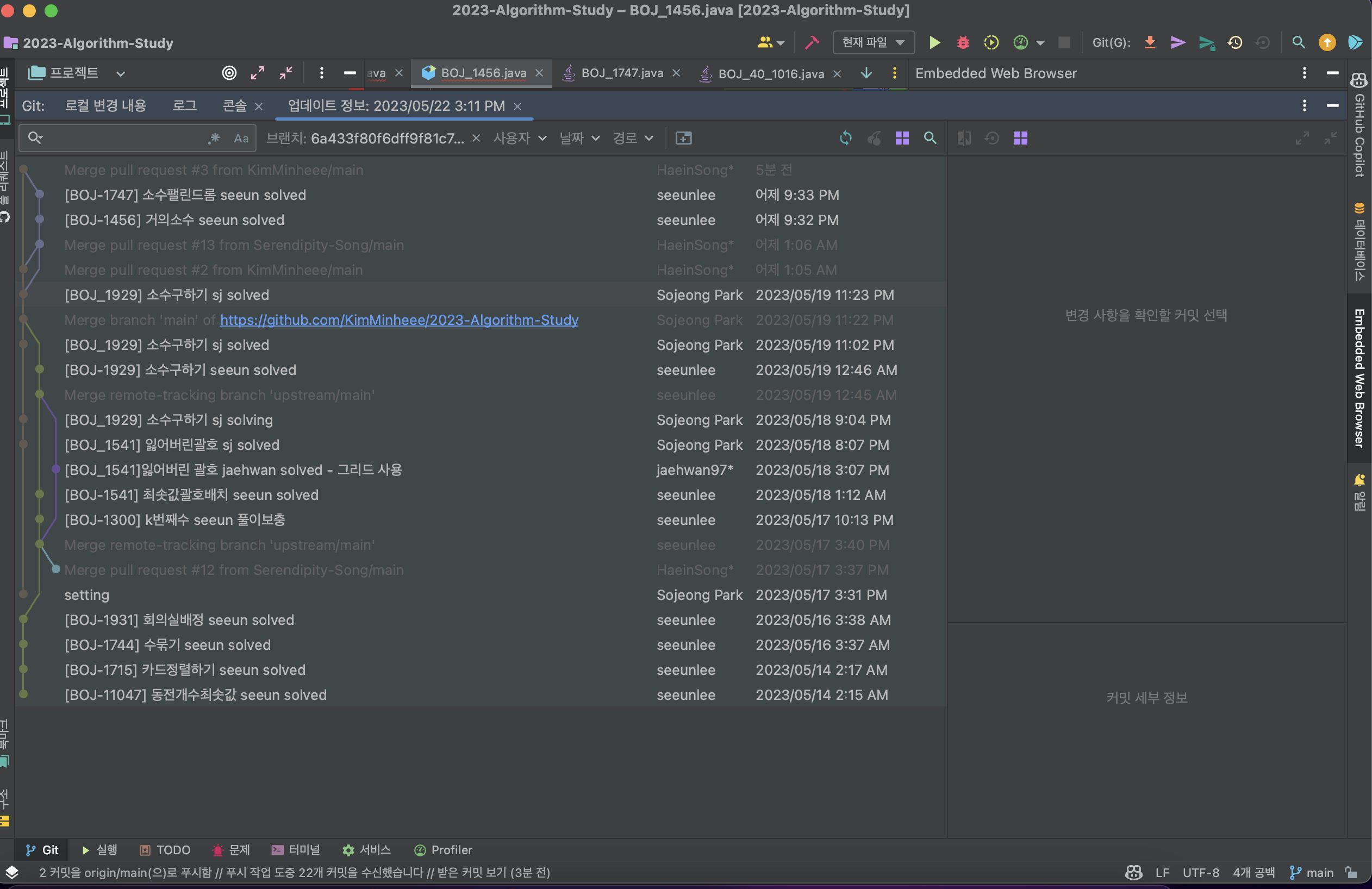
Task: Open the current file run configuration dropdown
Action: (x=874, y=42)
